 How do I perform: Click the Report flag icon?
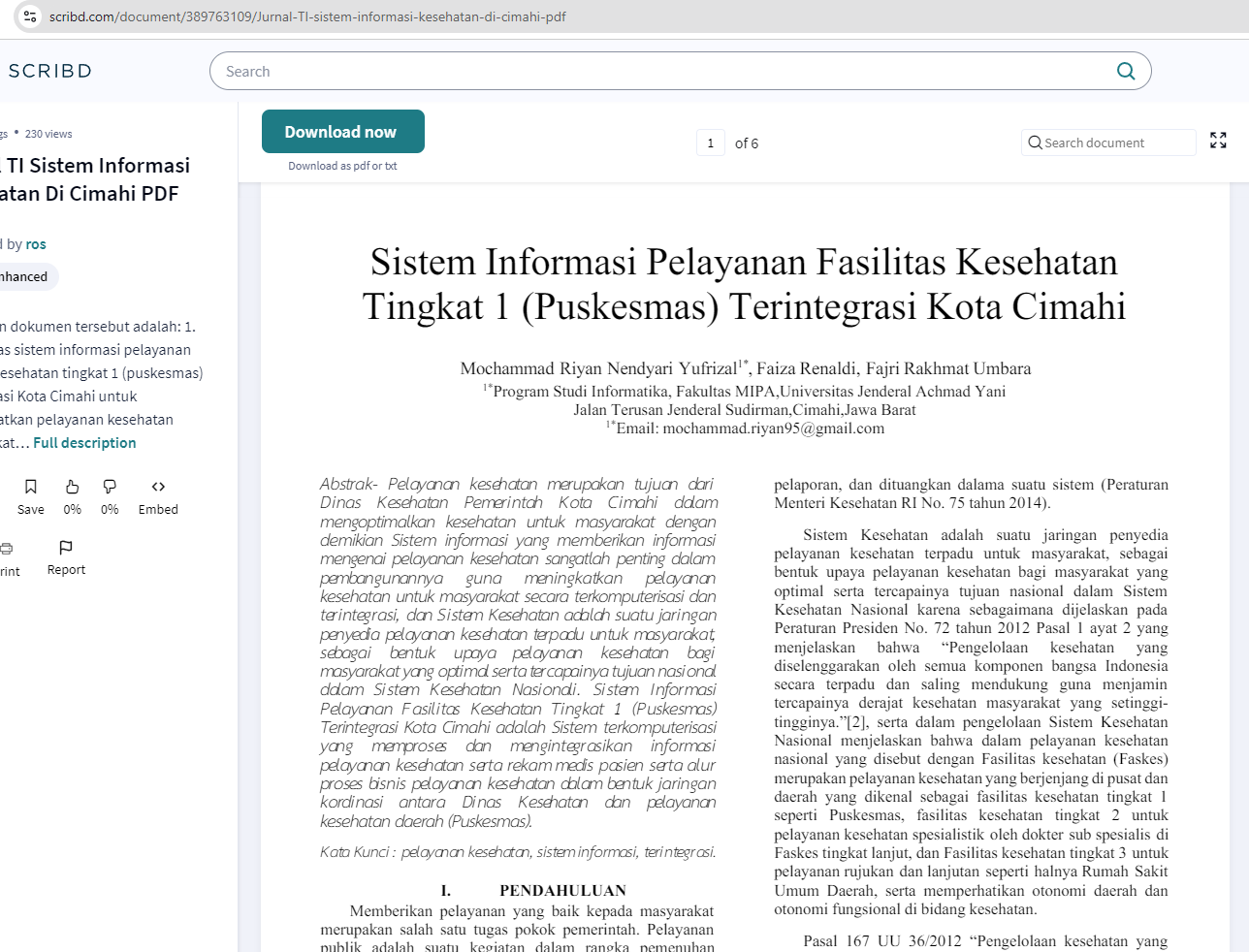66,548
